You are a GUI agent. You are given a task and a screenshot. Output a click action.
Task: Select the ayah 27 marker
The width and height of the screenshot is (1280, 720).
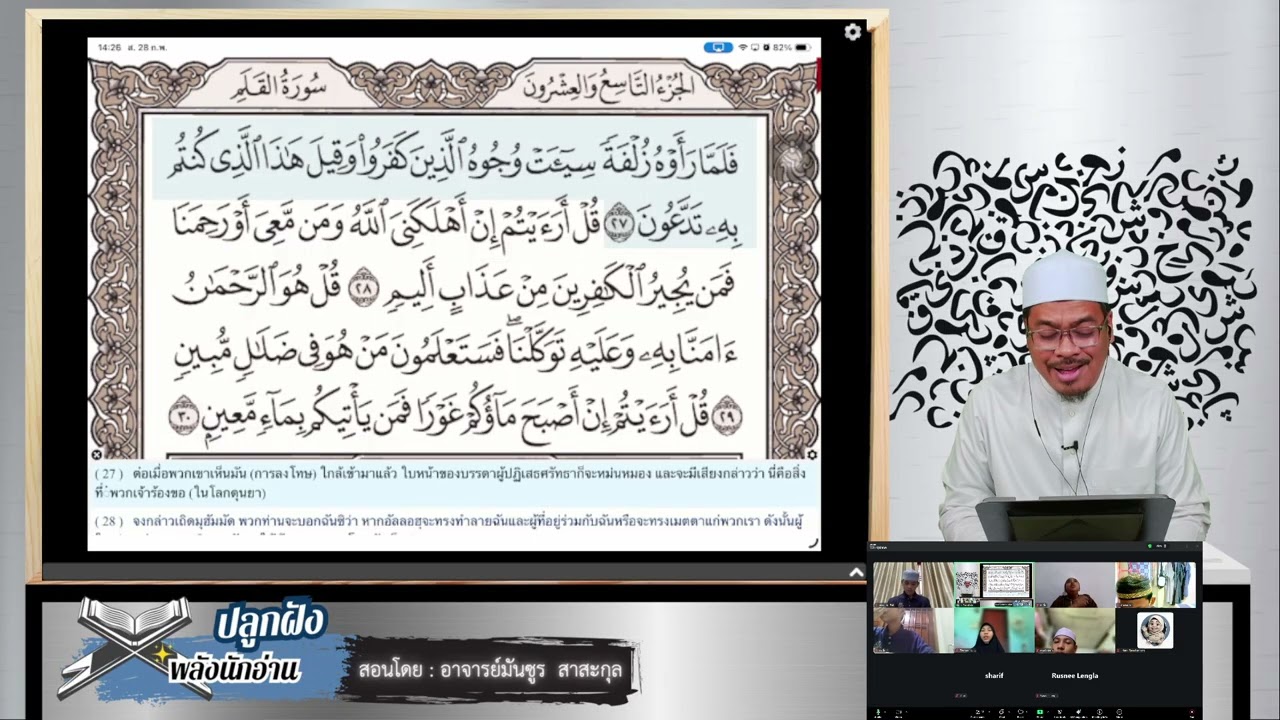[x=620, y=224]
